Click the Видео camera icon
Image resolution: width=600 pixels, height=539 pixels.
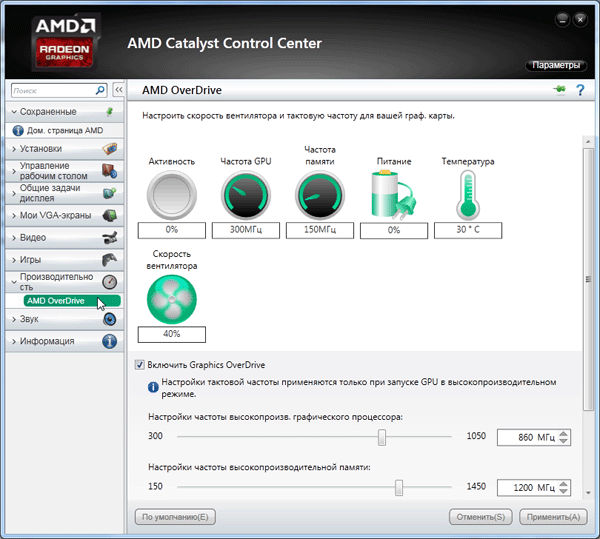110,238
